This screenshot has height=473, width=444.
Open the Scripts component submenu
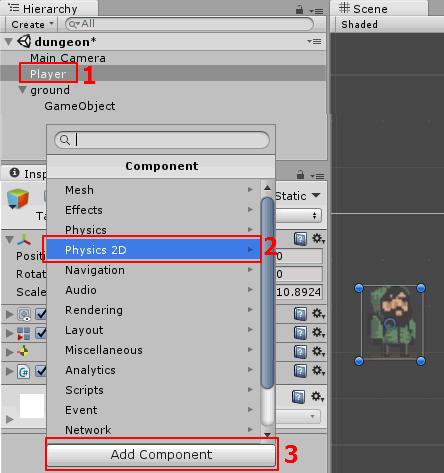[153, 390]
